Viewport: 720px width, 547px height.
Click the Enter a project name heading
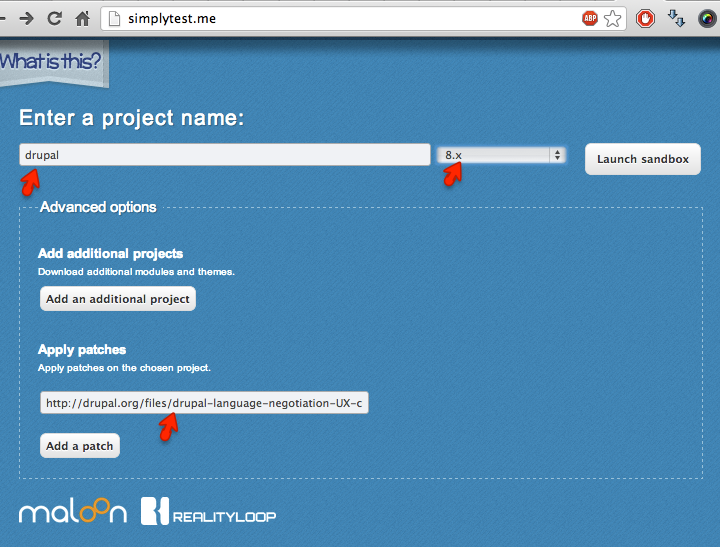point(131,118)
